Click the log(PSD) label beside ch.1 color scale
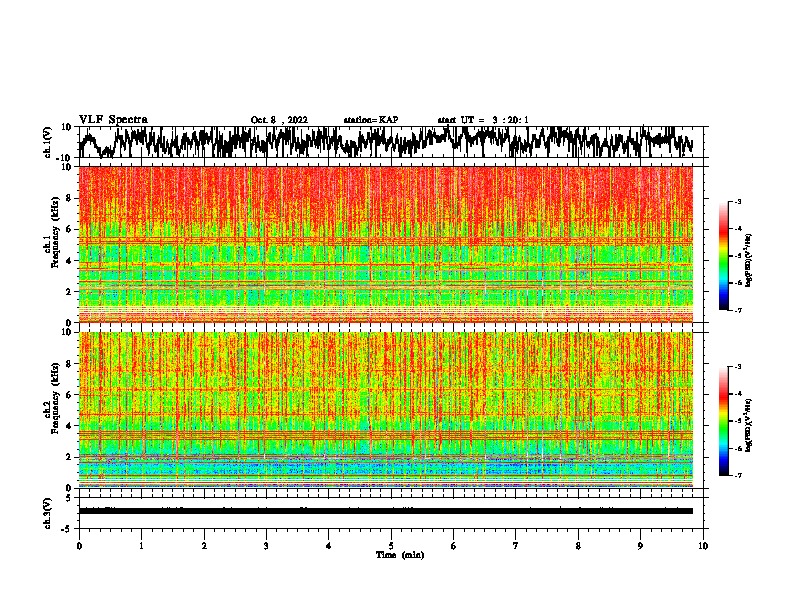The height and width of the screenshot is (612, 792). (749, 261)
